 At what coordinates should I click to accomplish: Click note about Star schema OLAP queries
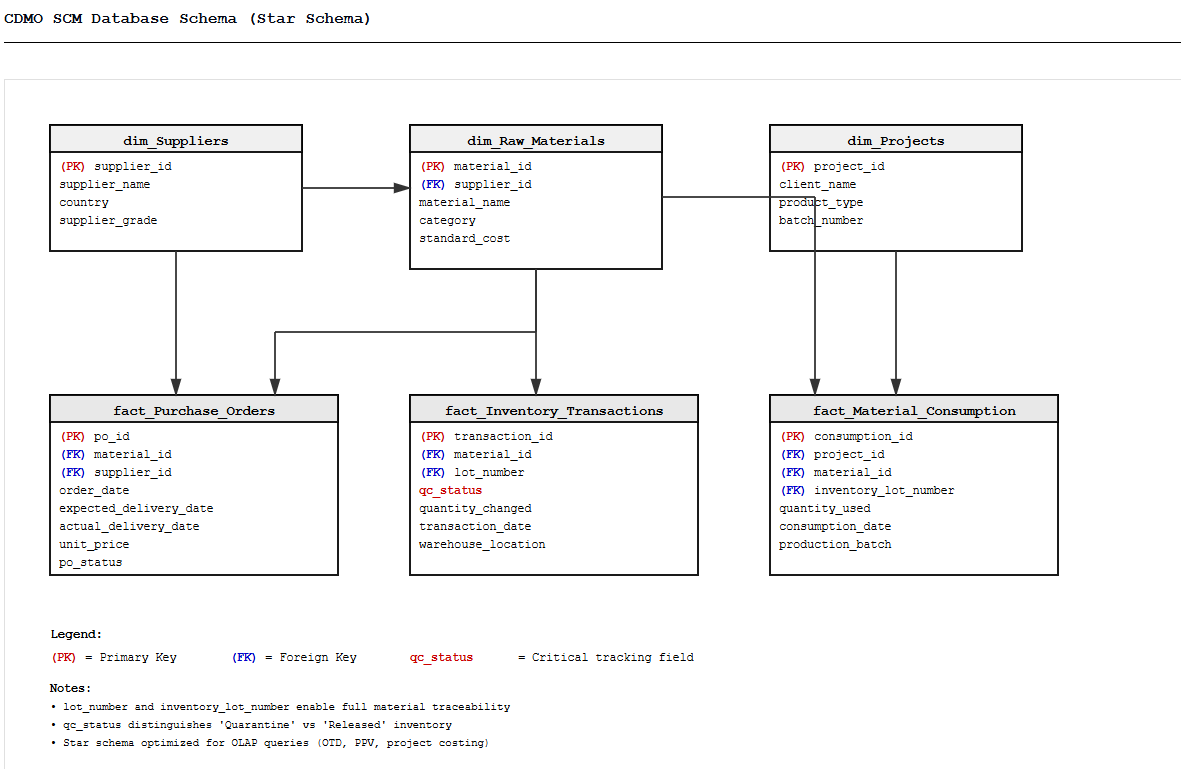pyautogui.click(x=270, y=743)
